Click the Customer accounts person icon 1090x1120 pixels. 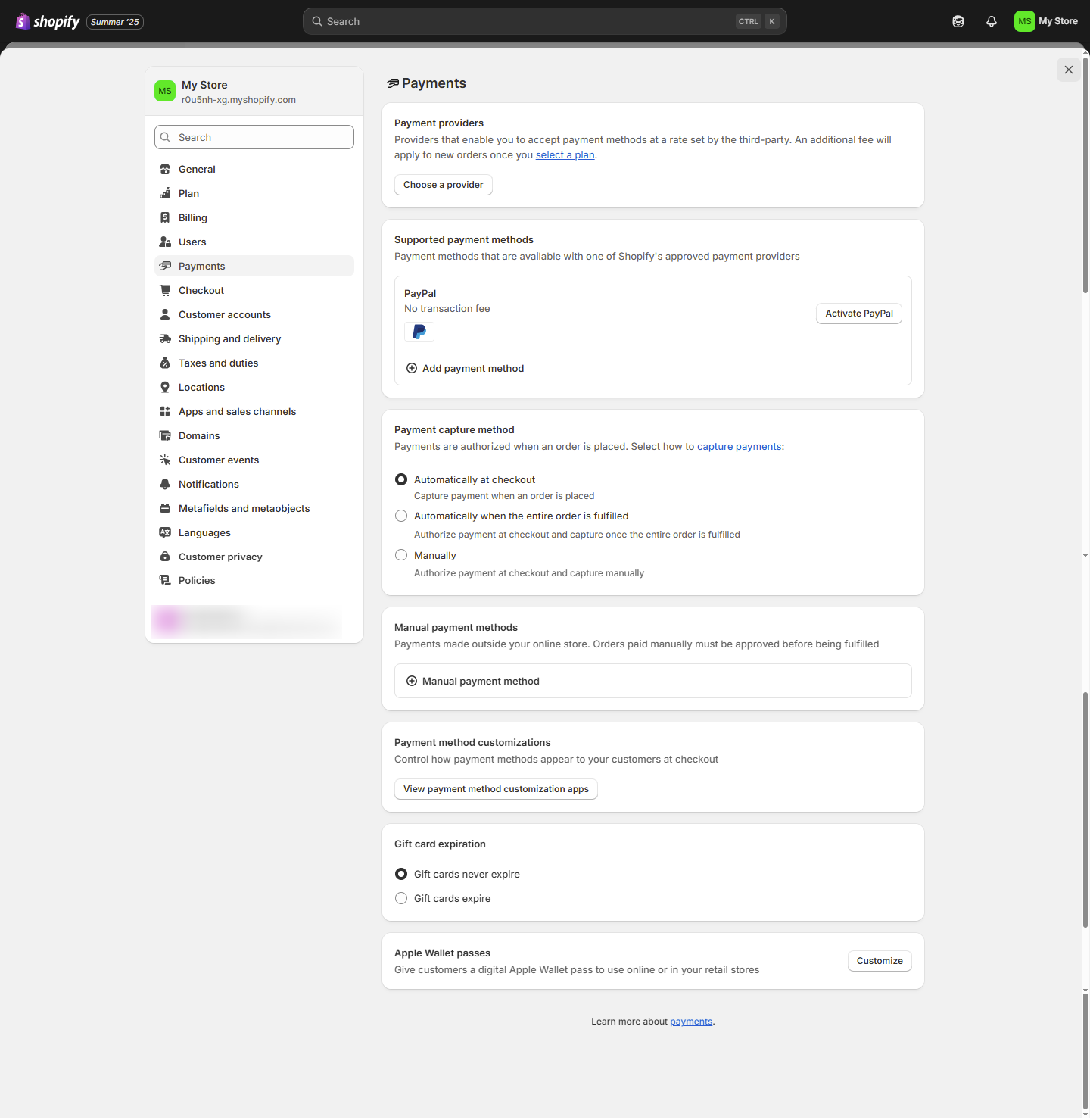tap(165, 314)
